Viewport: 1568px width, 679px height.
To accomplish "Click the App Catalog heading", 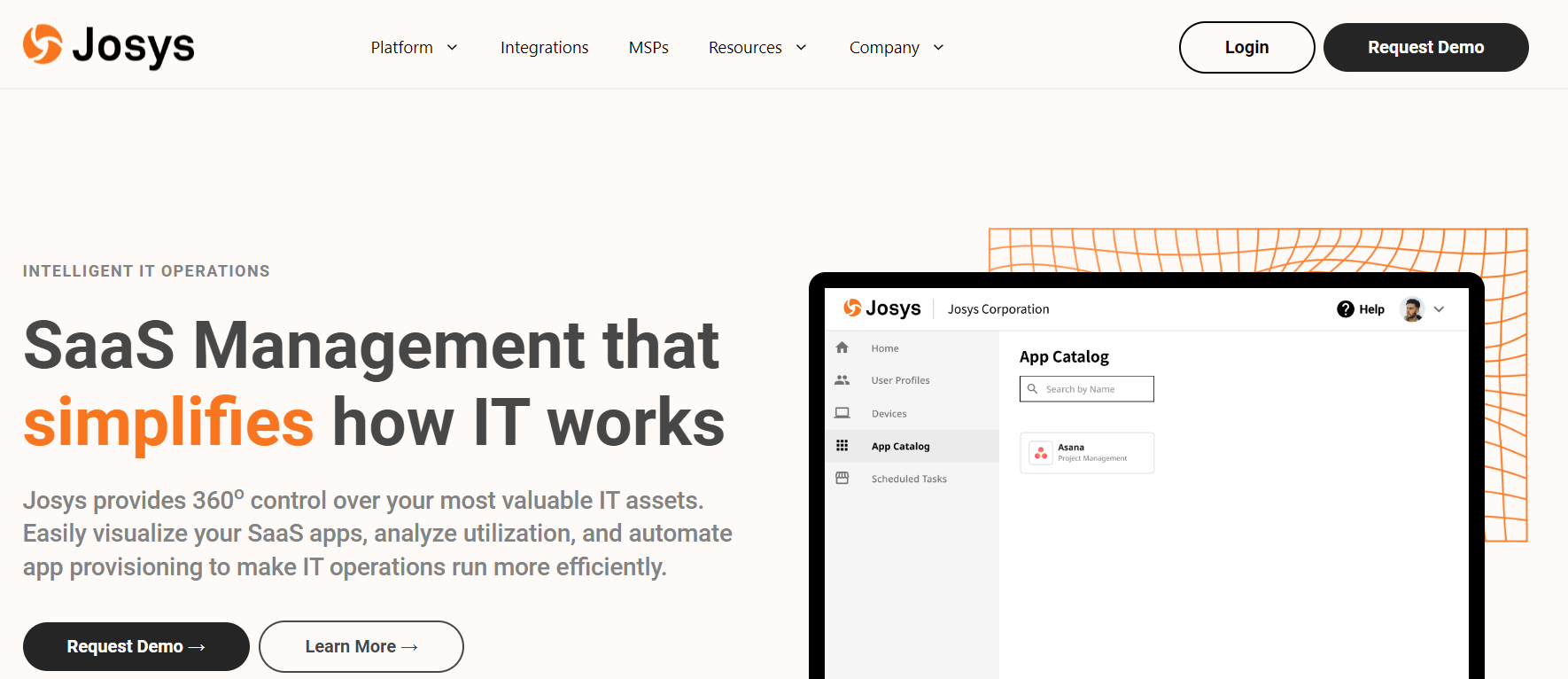I will pos(1064,356).
